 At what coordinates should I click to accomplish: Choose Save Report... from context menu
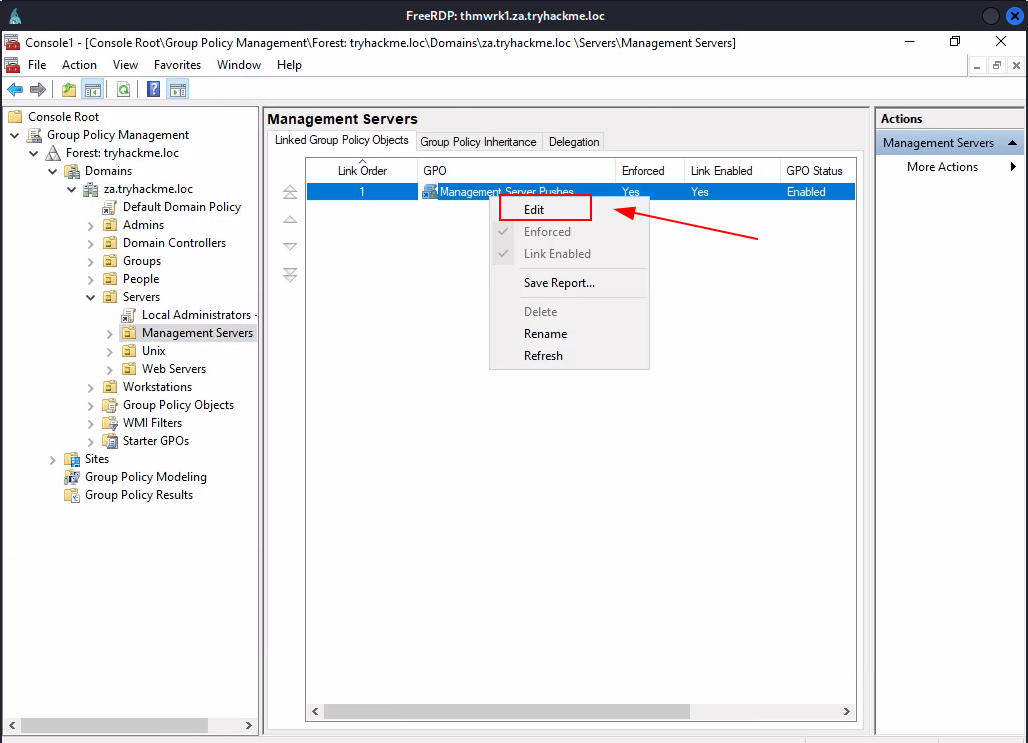569,283
